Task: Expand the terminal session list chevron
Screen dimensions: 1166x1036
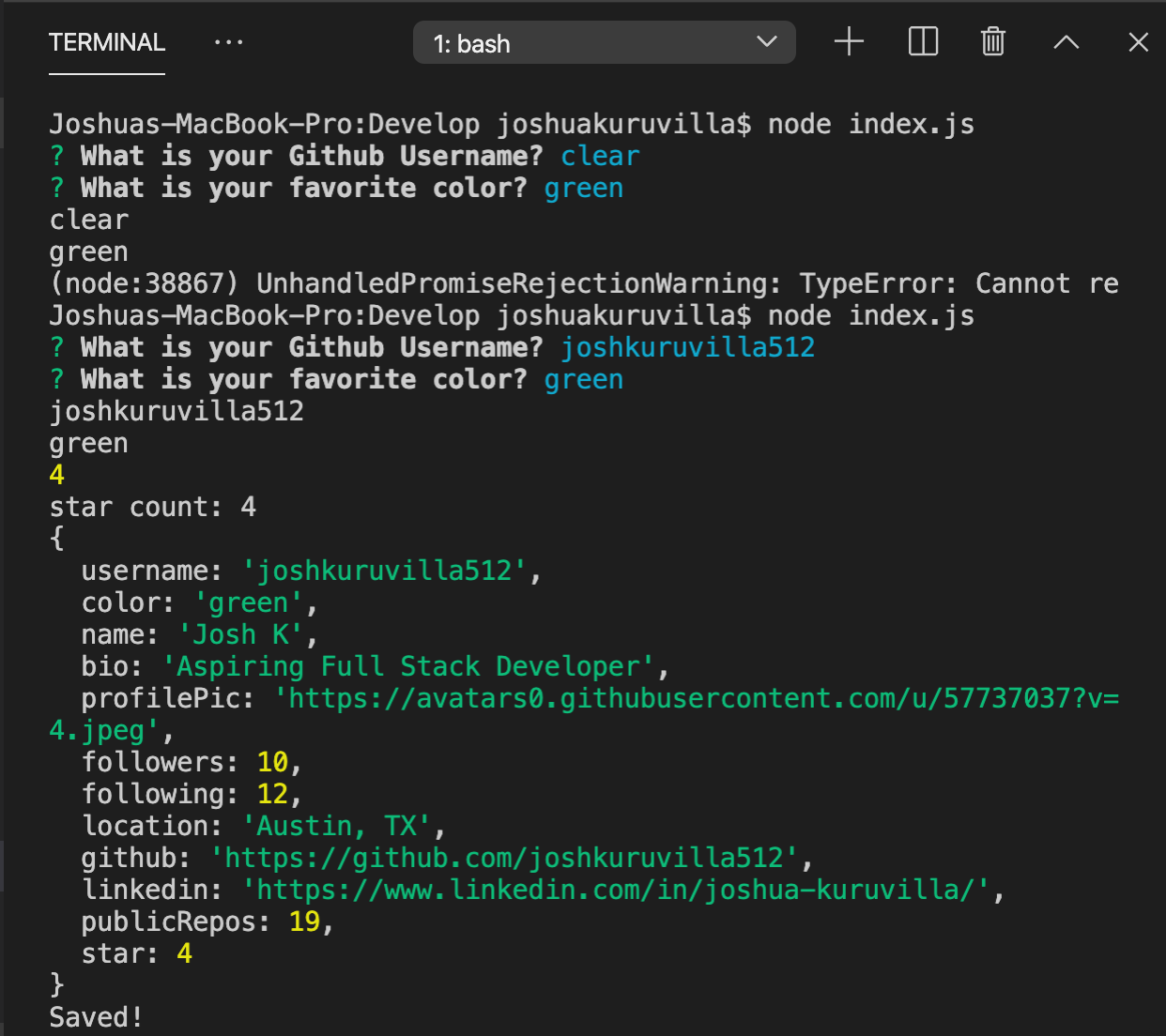Action: [x=766, y=42]
